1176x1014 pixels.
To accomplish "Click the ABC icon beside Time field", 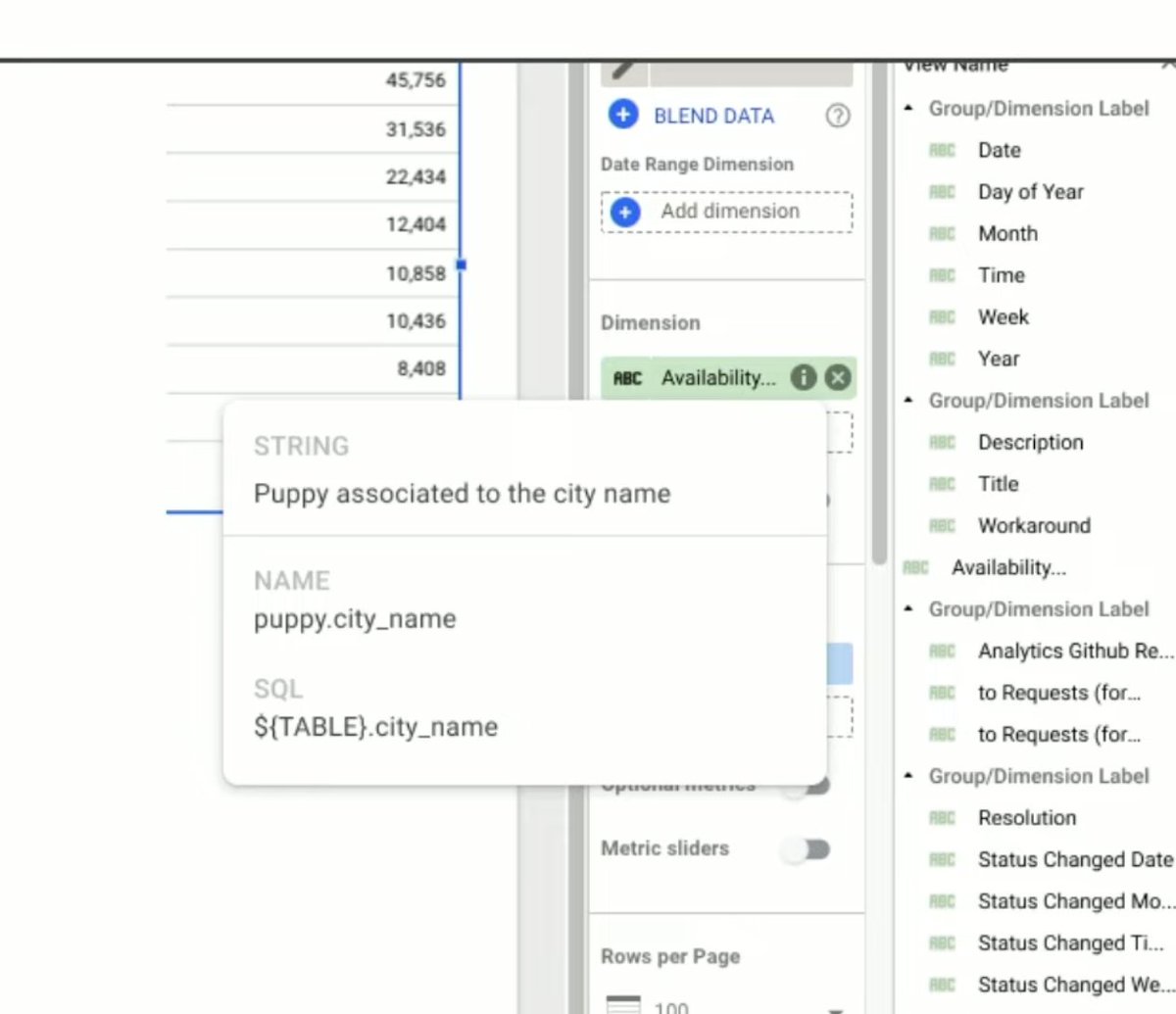I will click(x=942, y=275).
